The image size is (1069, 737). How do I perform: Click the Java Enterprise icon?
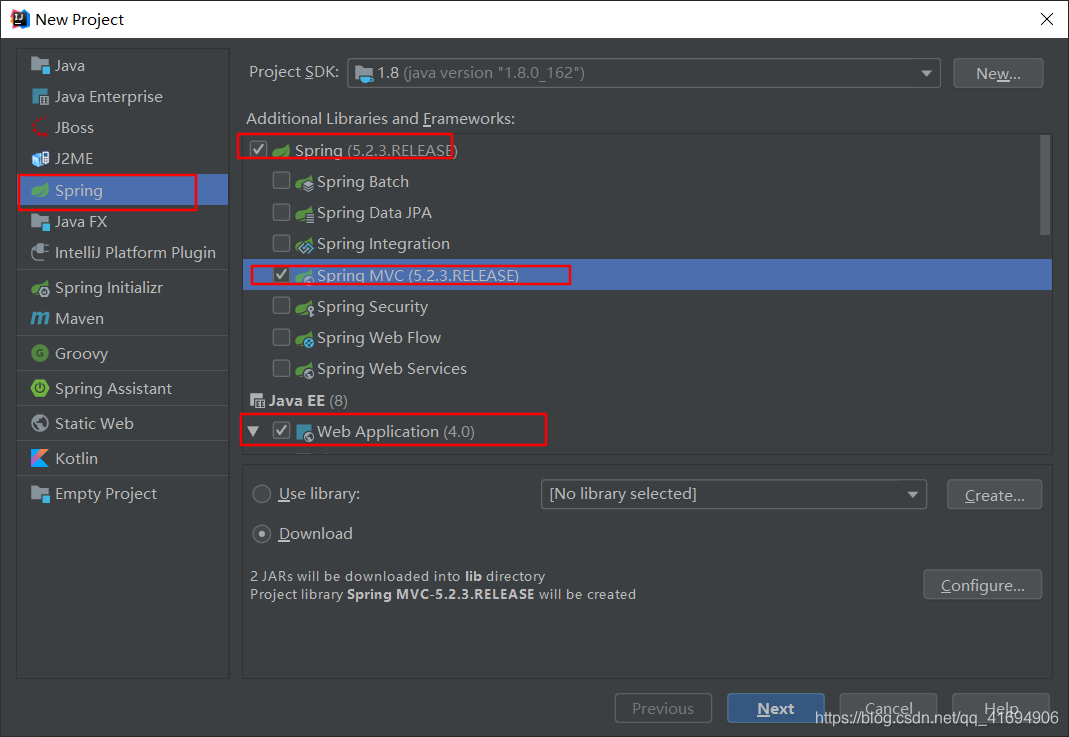coord(40,97)
